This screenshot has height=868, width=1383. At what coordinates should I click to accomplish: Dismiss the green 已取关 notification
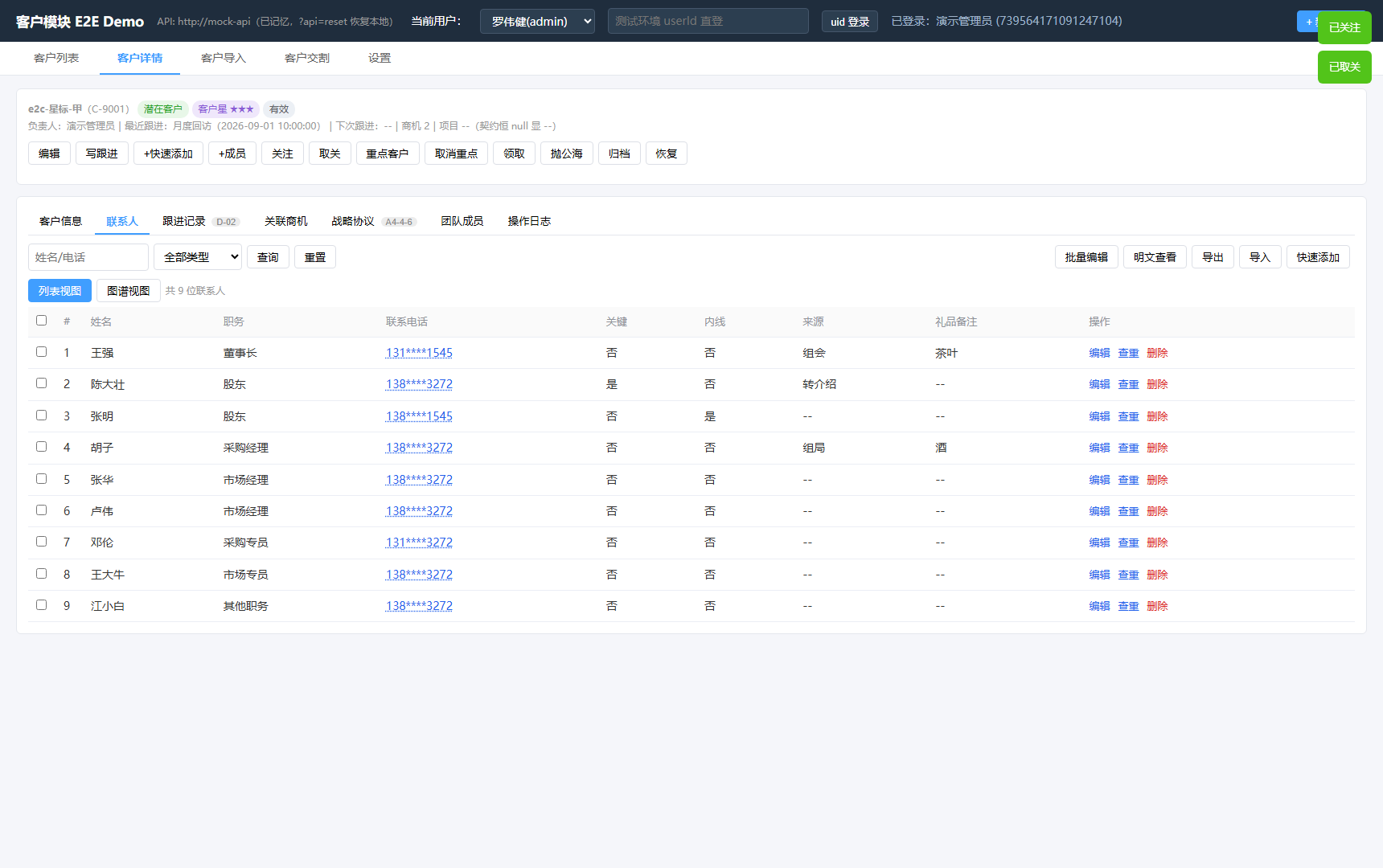pyautogui.click(x=1344, y=67)
